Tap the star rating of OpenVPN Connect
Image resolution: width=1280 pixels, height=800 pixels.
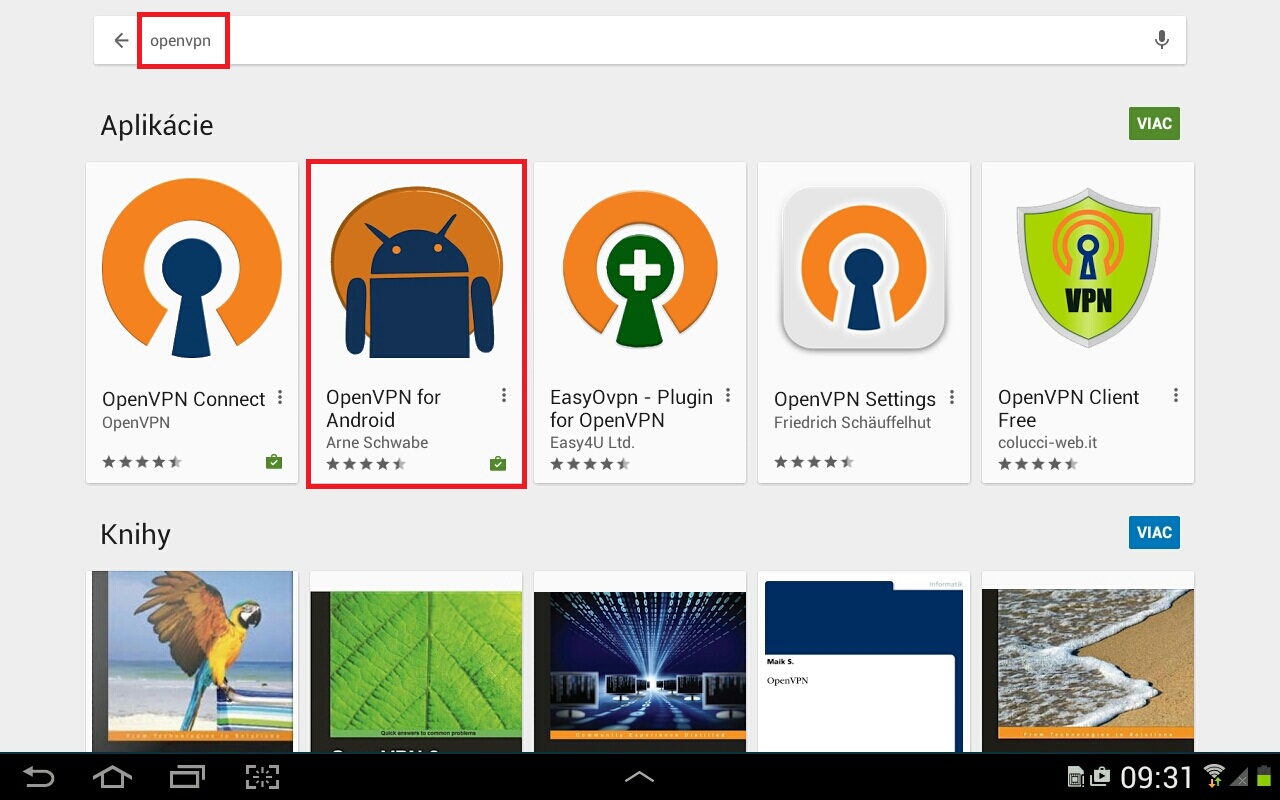tap(142, 462)
